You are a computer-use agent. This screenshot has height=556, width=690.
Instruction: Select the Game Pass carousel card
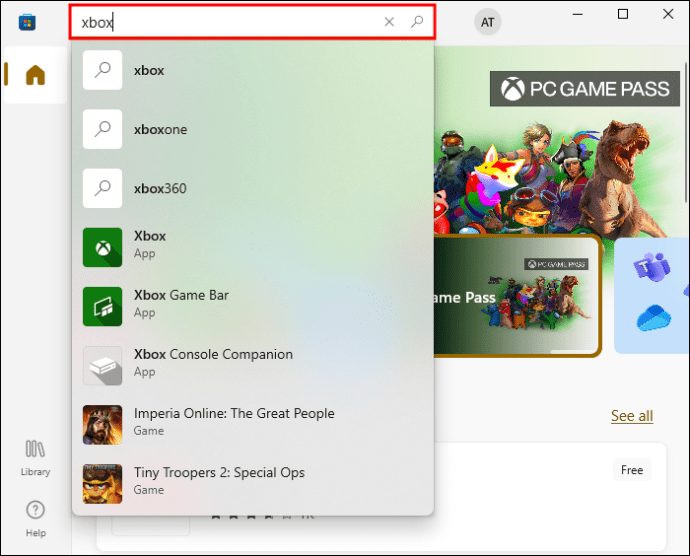tap(518, 296)
